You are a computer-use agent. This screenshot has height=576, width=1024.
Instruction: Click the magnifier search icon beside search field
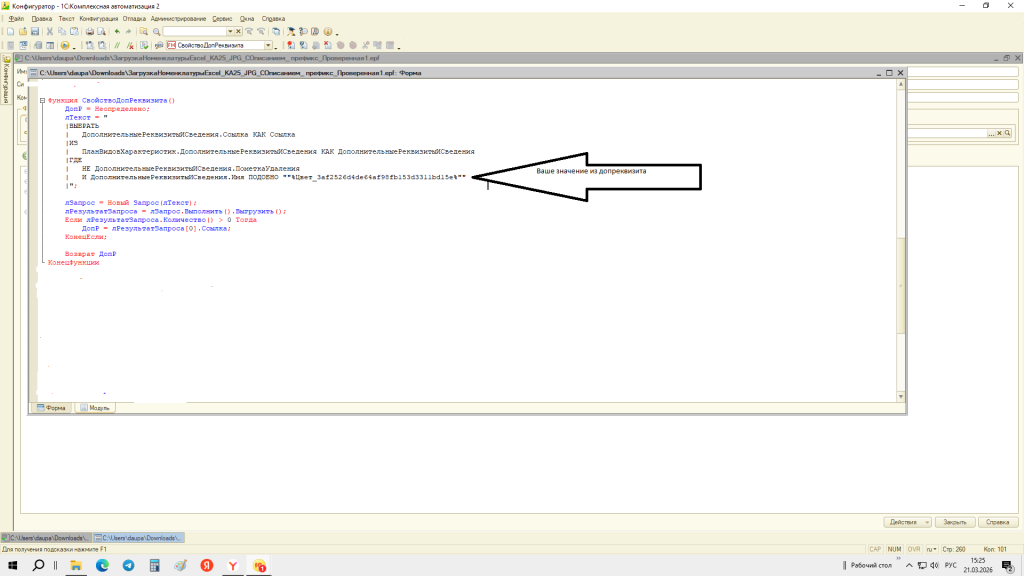point(157,31)
